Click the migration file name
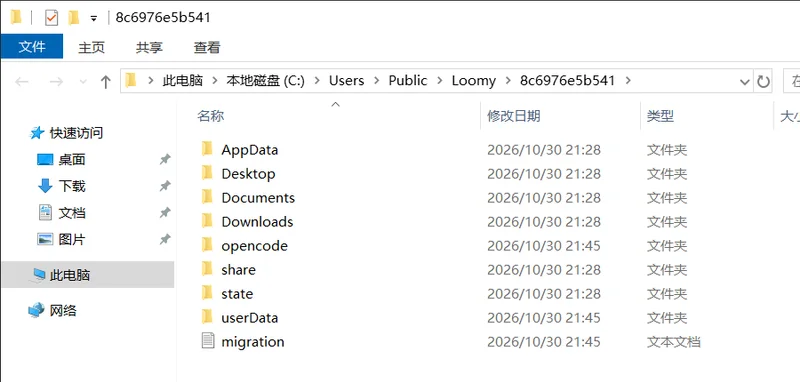This screenshot has width=800, height=382. click(x=253, y=342)
